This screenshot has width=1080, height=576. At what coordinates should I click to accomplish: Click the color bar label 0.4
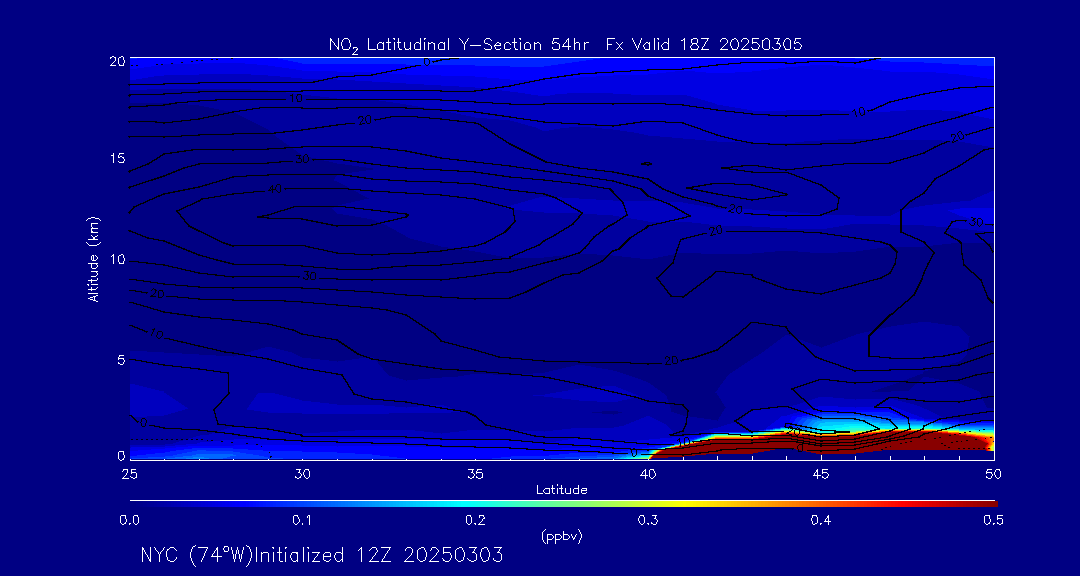coord(821,521)
